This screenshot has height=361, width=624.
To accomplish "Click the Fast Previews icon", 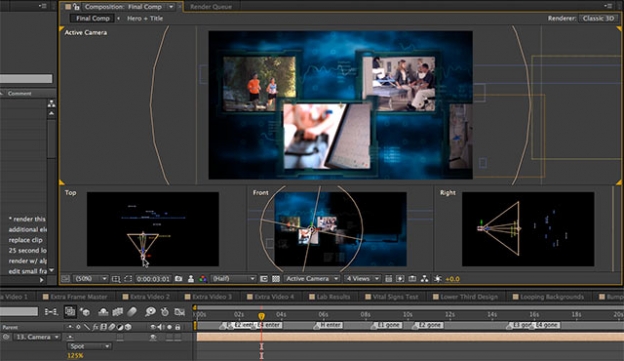I will [x=400, y=279].
